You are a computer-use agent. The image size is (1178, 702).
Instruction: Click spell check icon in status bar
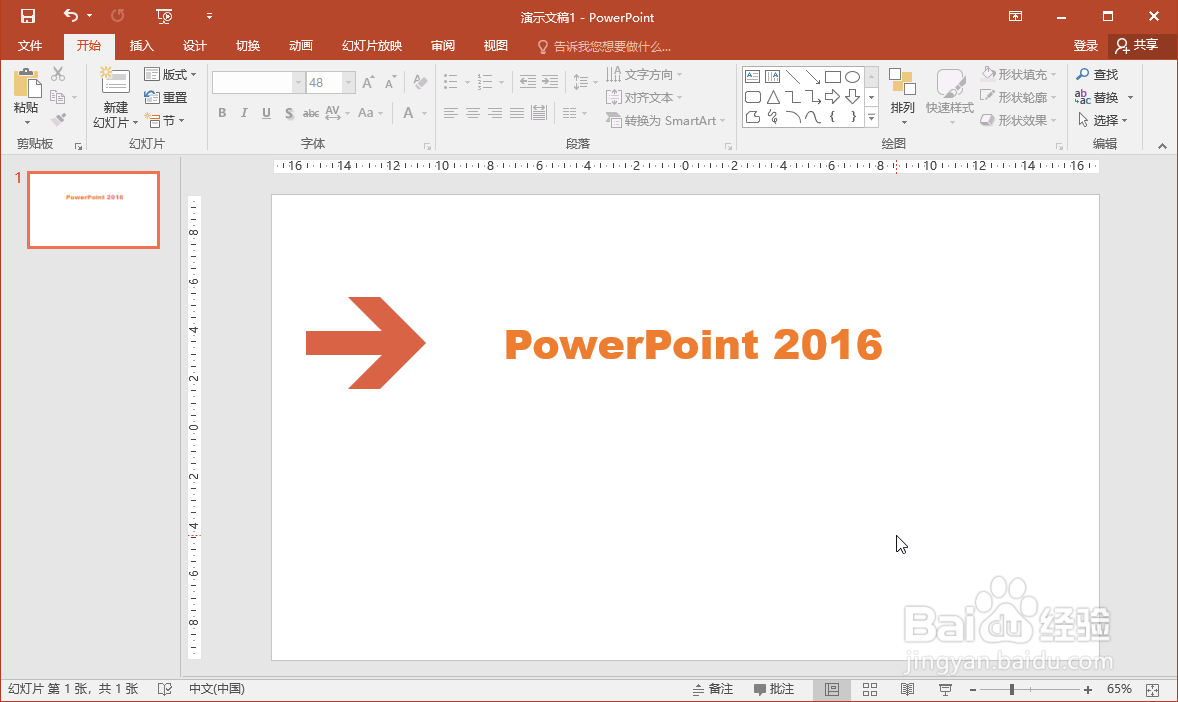tap(165, 688)
